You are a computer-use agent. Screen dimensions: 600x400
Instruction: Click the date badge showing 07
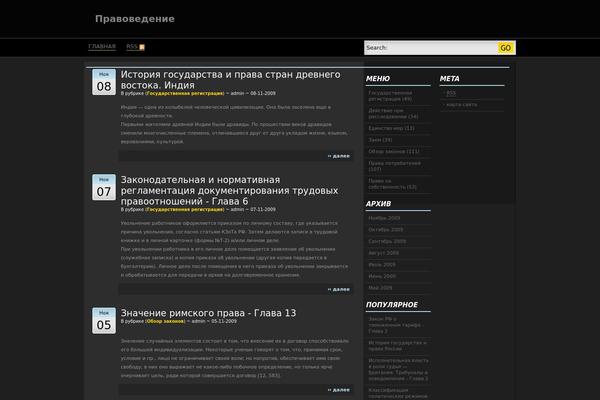click(104, 187)
